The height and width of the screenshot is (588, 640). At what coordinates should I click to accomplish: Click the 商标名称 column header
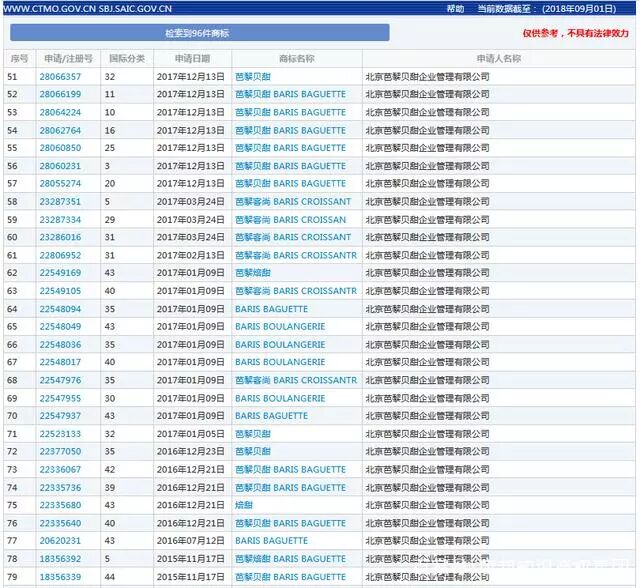(x=297, y=59)
